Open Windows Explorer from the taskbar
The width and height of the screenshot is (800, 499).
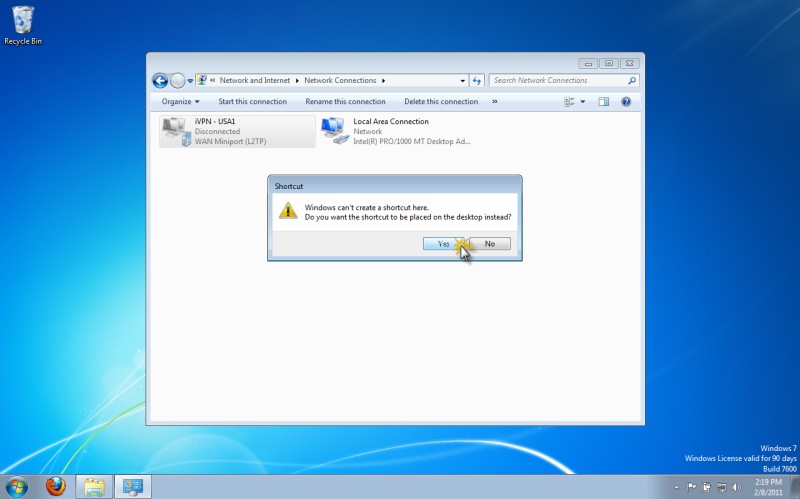pyautogui.click(x=94, y=487)
